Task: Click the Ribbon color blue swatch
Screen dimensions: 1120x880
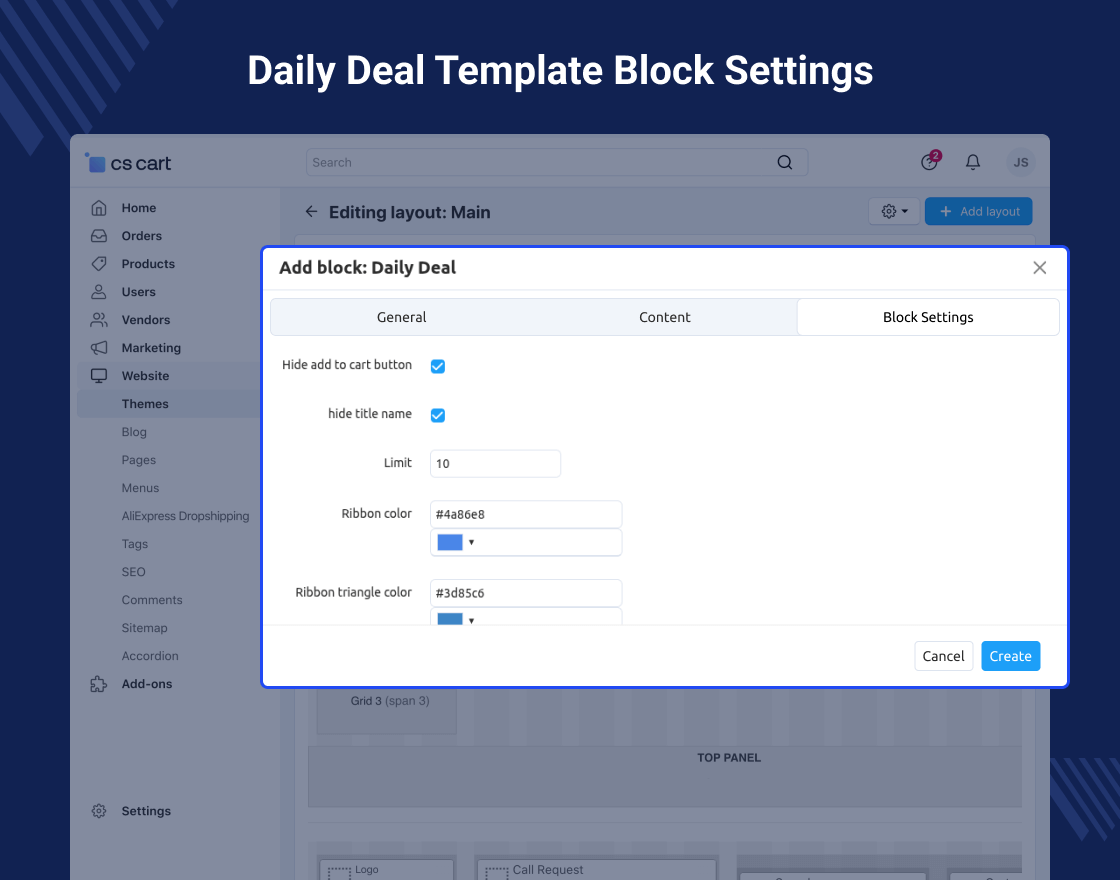Action: tap(450, 542)
